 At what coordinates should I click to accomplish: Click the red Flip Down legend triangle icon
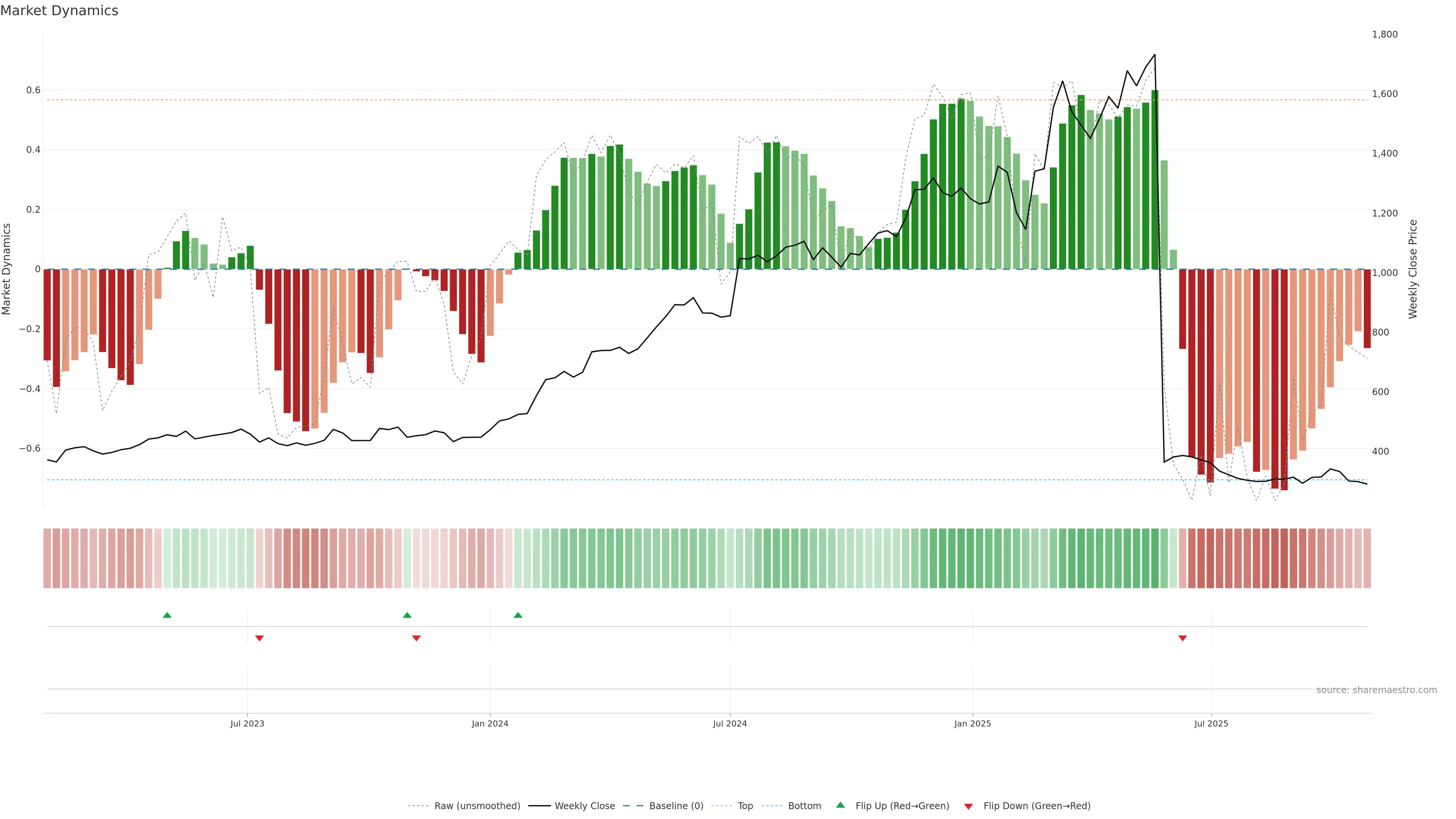(x=968, y=806)
